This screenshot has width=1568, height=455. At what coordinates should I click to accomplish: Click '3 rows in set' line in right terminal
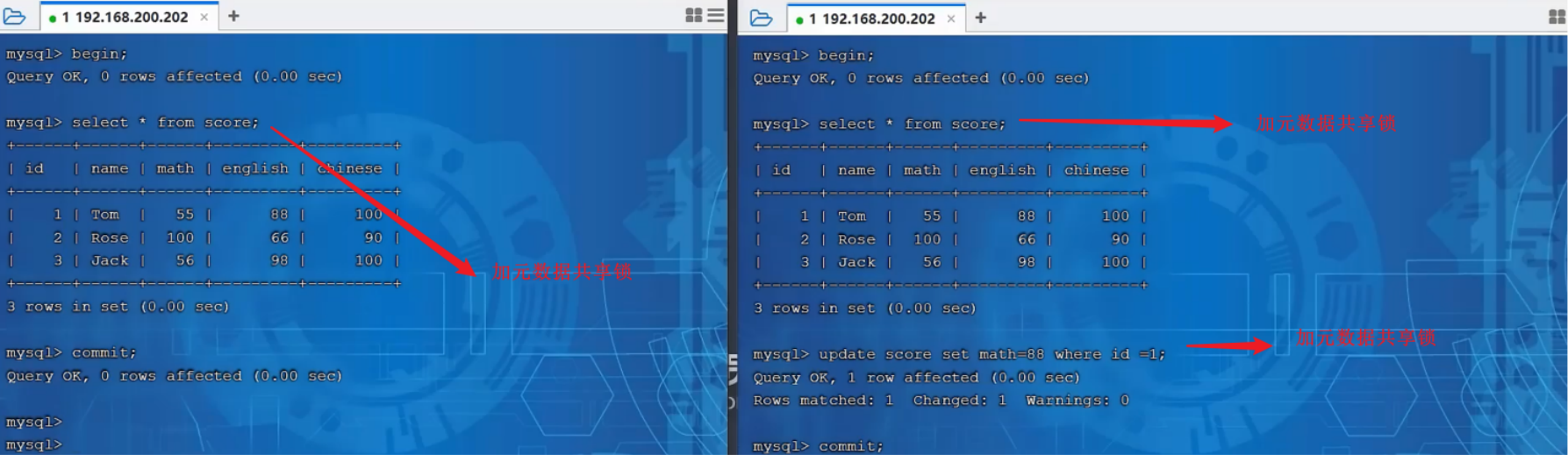864,309
